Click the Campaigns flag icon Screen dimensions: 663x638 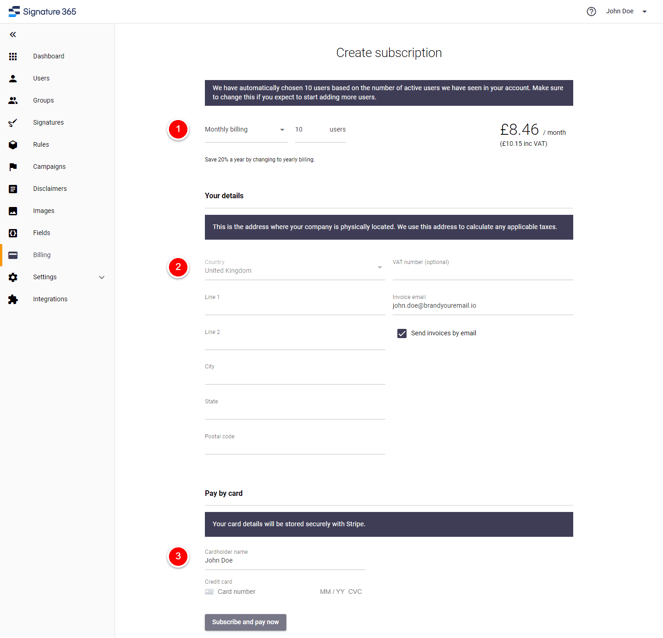(x=13, y=167)
